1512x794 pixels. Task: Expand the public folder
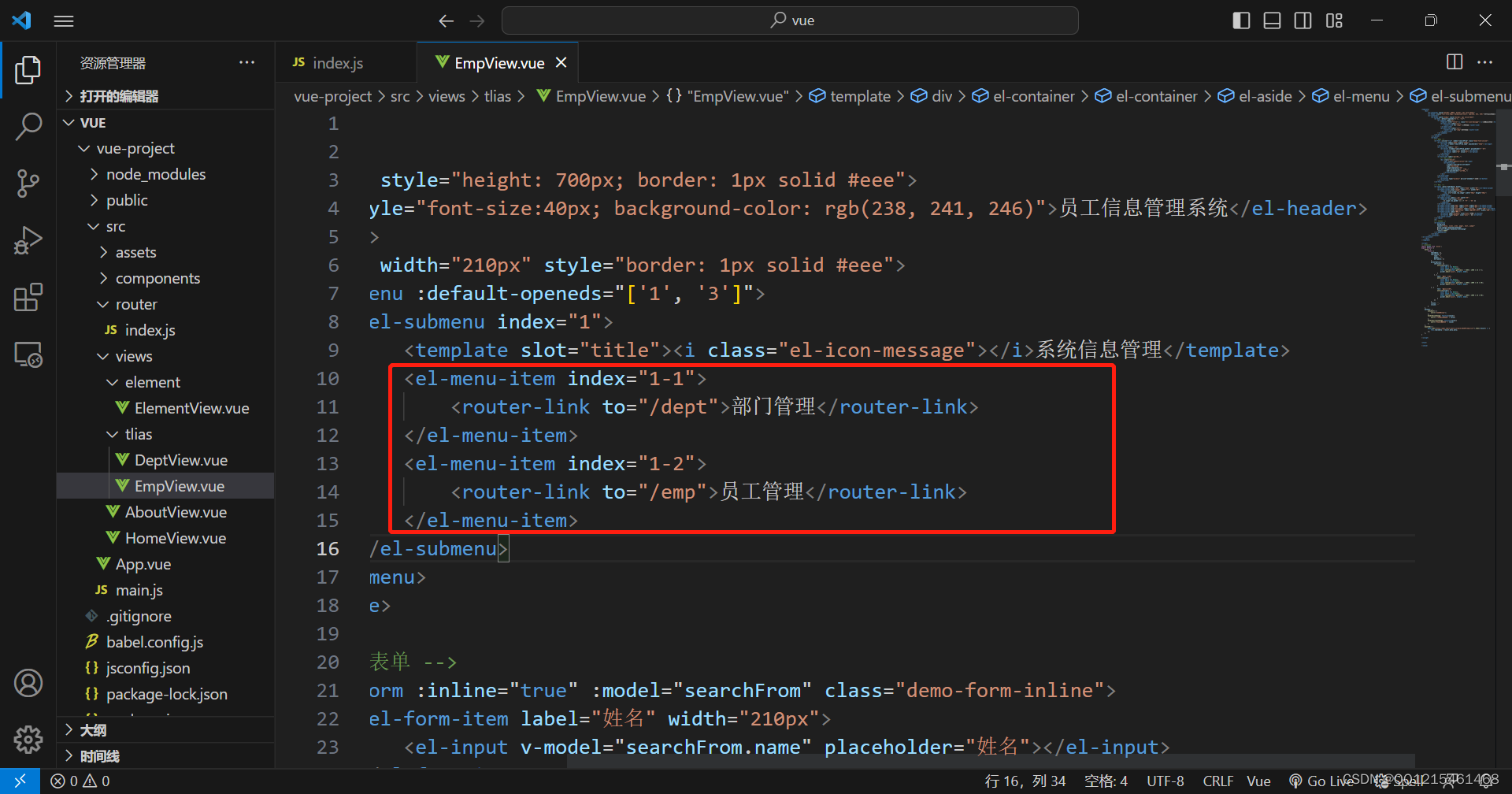tap(165, 201)
